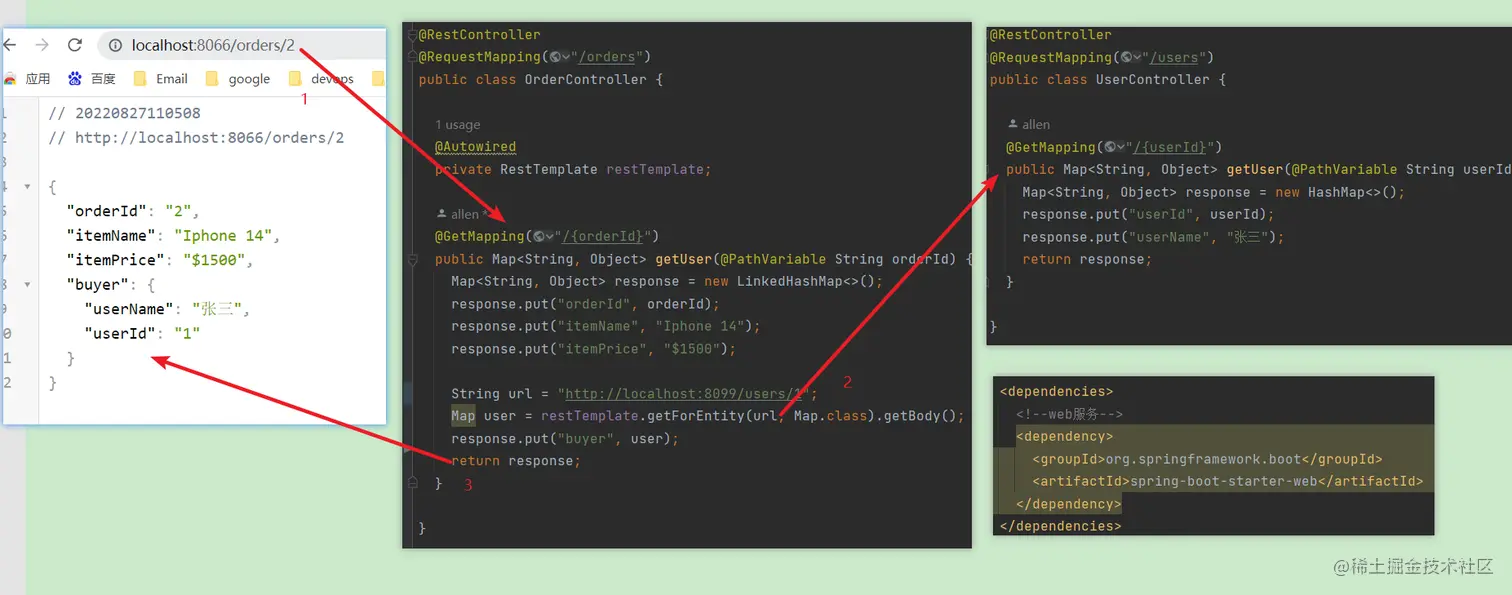Click the // http://localhost:8066/orders/2 comment
The width and height of the screenshot is (1512, 595).
[196, 138]
